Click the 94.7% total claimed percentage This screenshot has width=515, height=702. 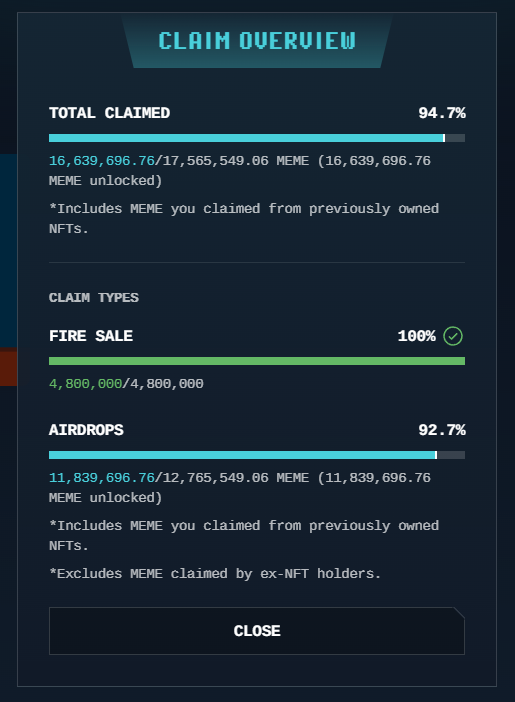(442, 113)
